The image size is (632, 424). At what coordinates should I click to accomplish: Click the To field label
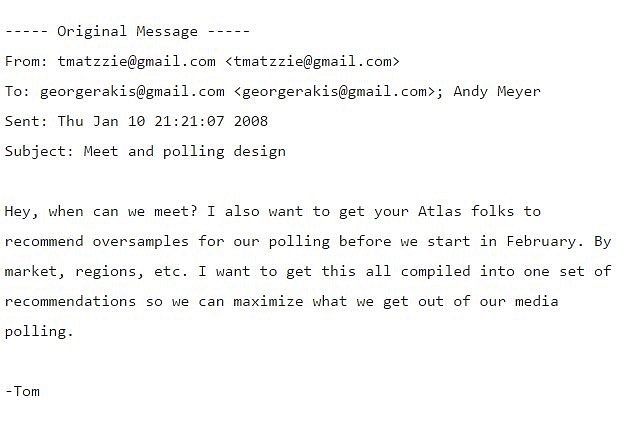pos(17,91)
